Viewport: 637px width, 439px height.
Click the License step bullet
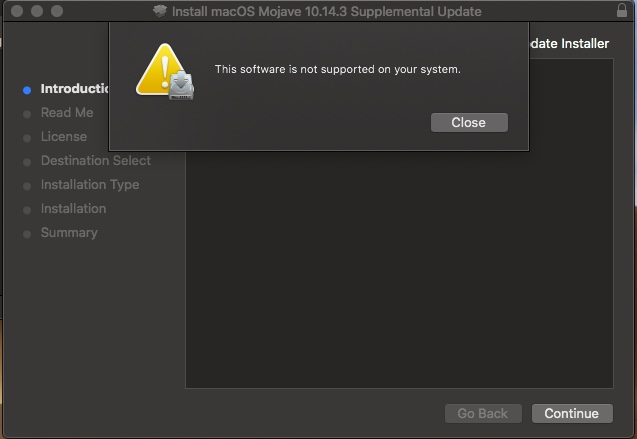tap(27, 138)
